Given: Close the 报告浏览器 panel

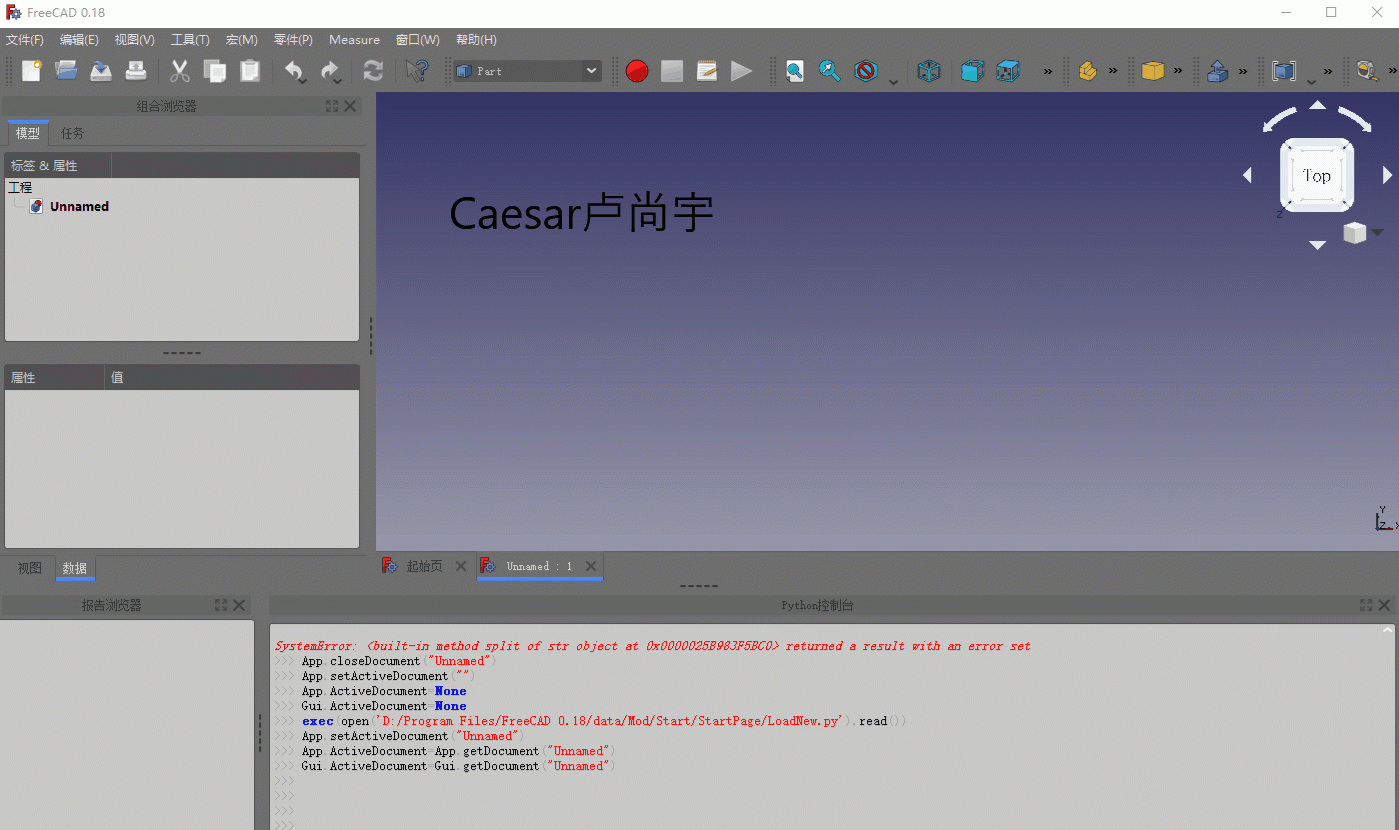Looking at the screenshot, I should [x=239, y=605].
